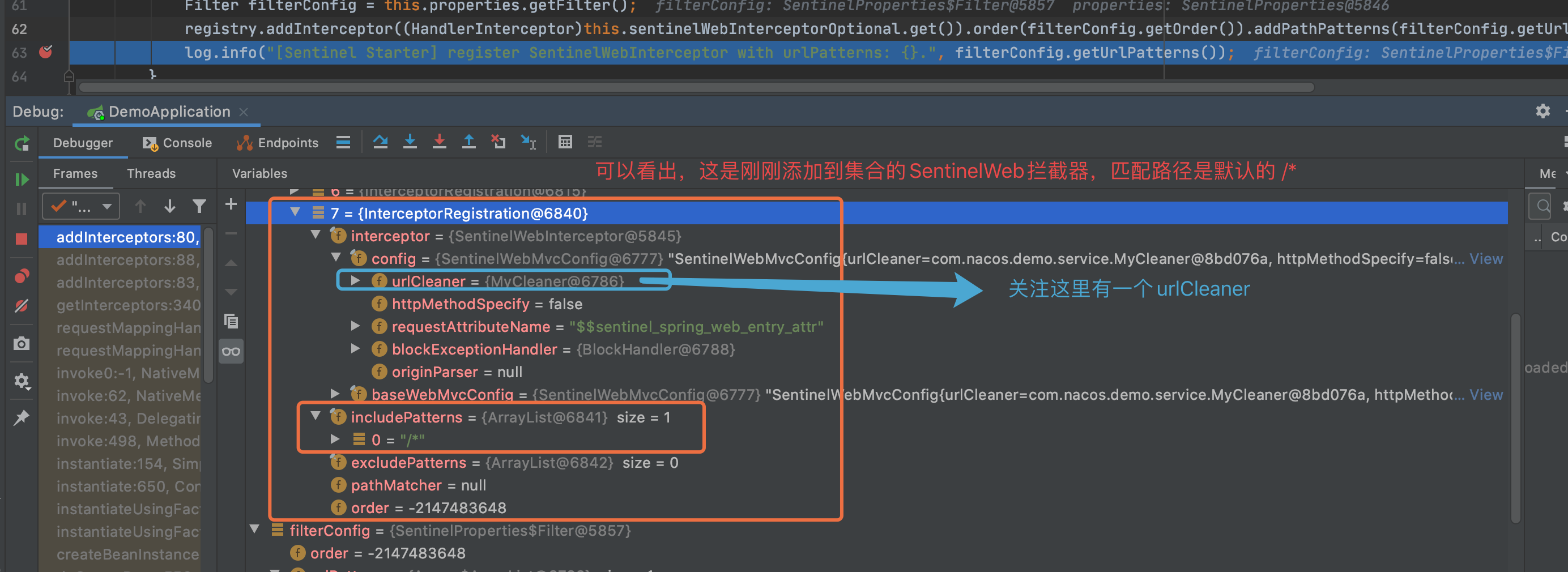Click Step Into icon
Screen dimensions: 1568x572
click(410, 142)
